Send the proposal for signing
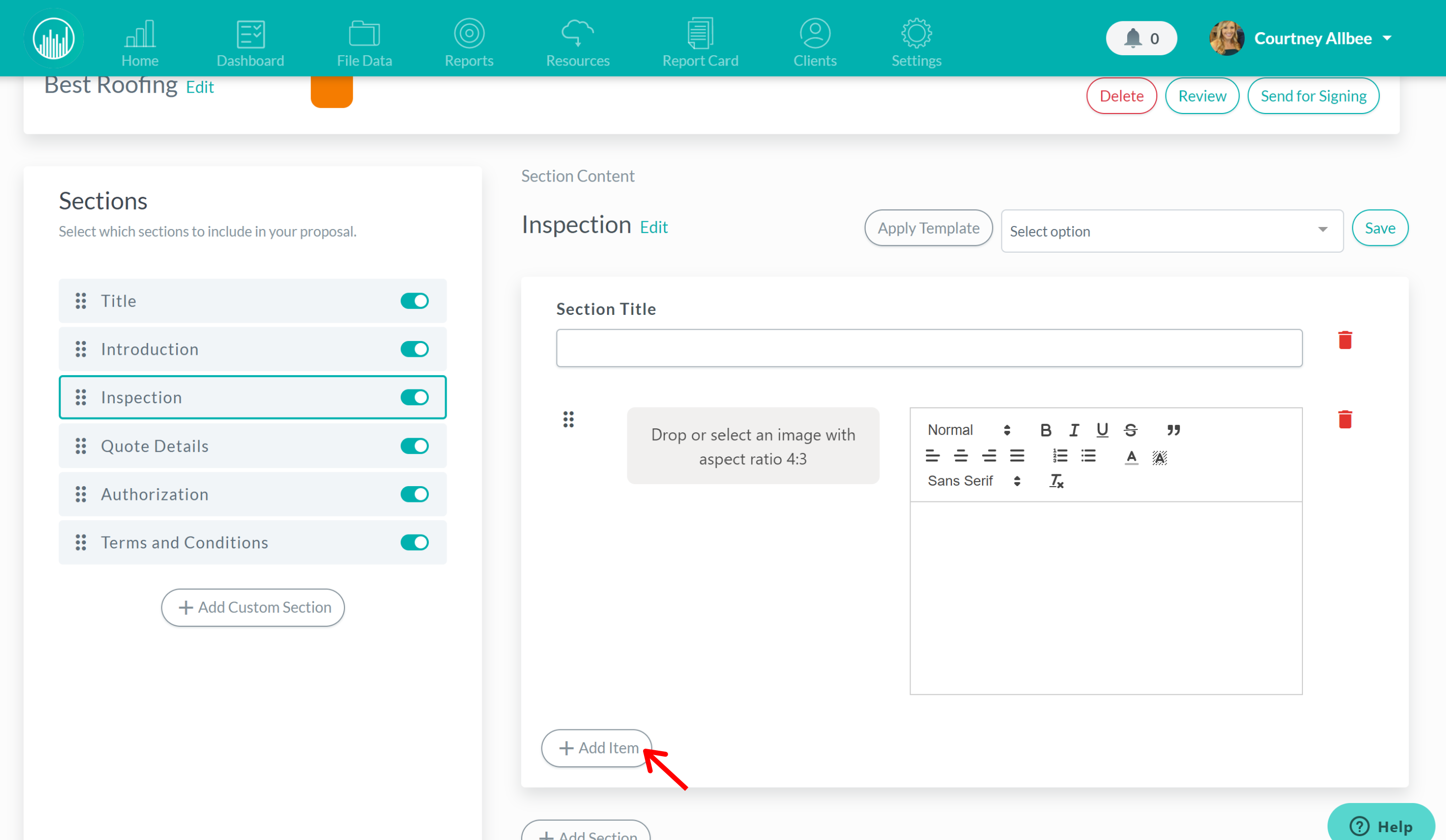This screenshot has height=840, width=1446. pyautogui.click(x=1313, y=96)
